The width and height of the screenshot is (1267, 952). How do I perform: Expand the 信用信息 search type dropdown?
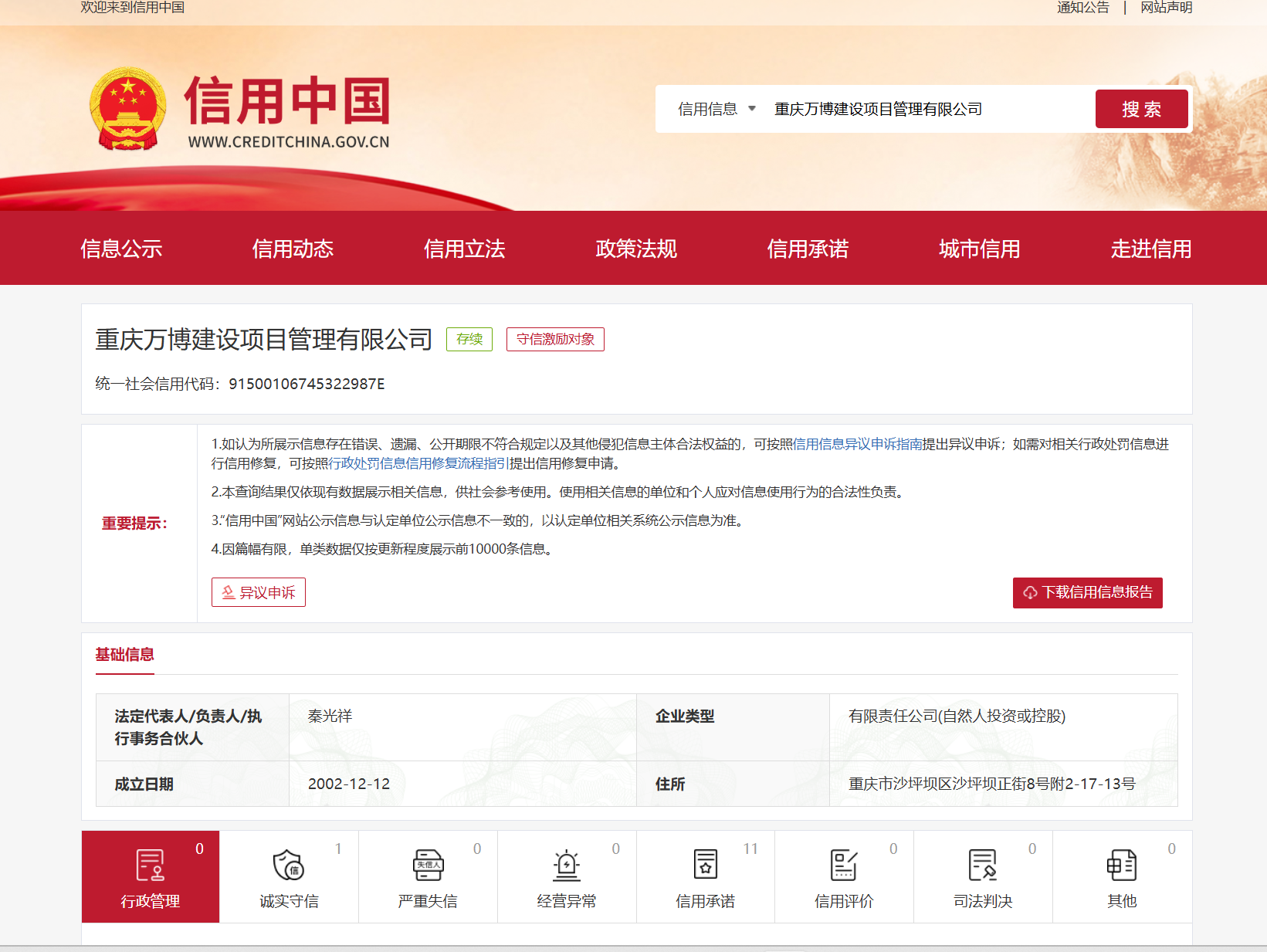pyautogui.click(x=716, y=109)
